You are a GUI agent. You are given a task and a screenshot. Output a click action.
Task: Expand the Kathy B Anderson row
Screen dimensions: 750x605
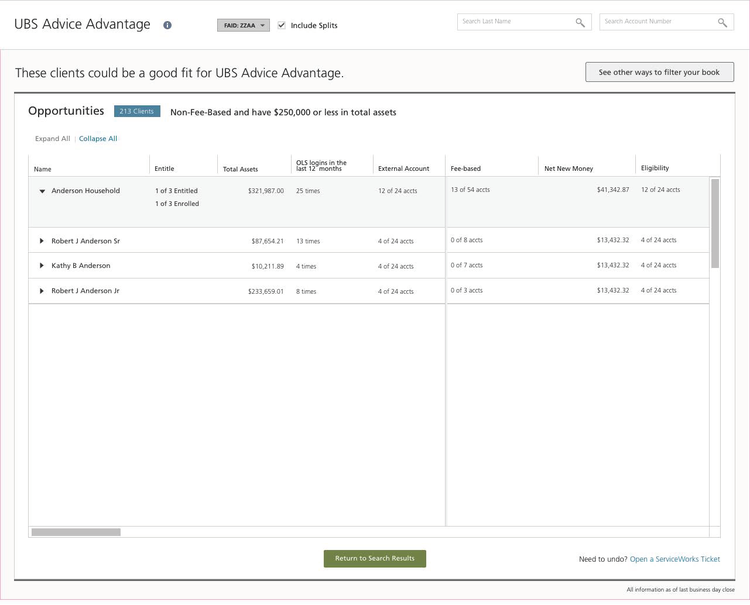42,265
